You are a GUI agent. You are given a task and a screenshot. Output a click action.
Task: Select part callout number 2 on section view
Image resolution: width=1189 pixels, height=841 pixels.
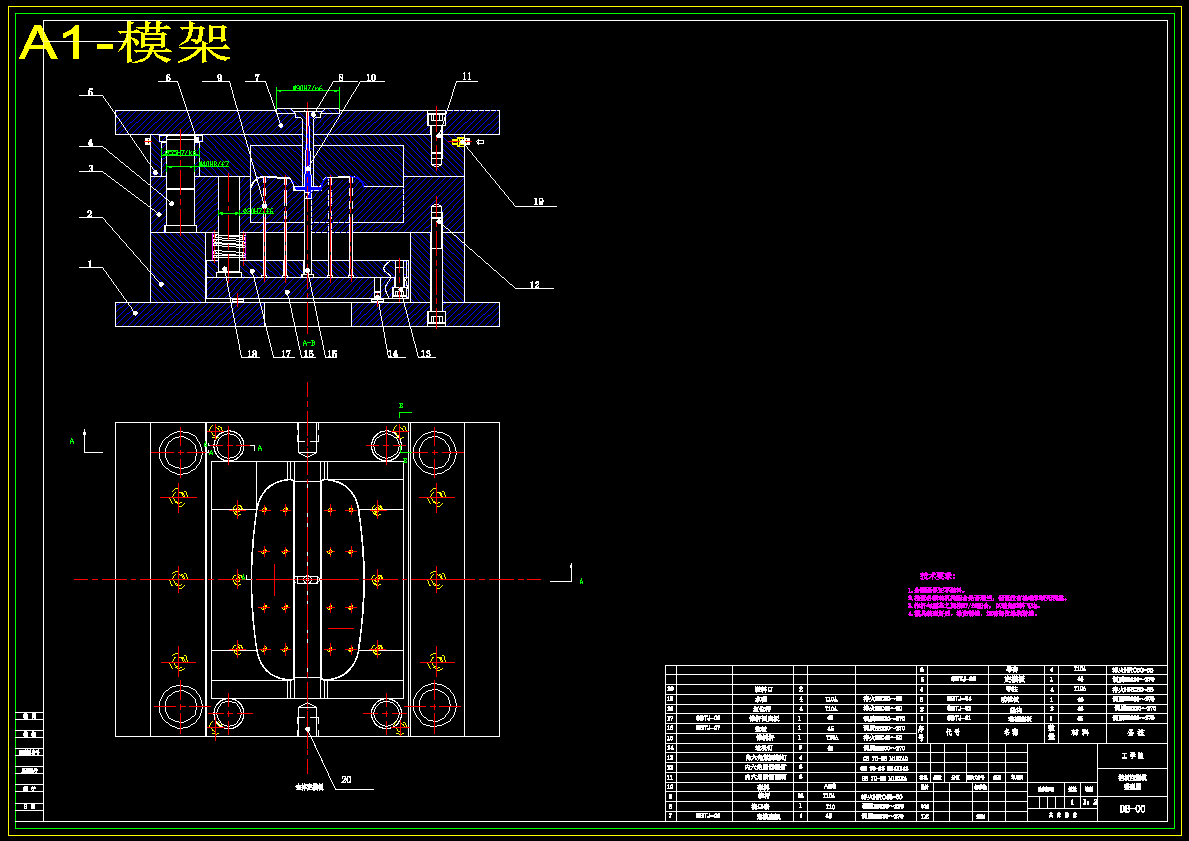tap(89, 215)
